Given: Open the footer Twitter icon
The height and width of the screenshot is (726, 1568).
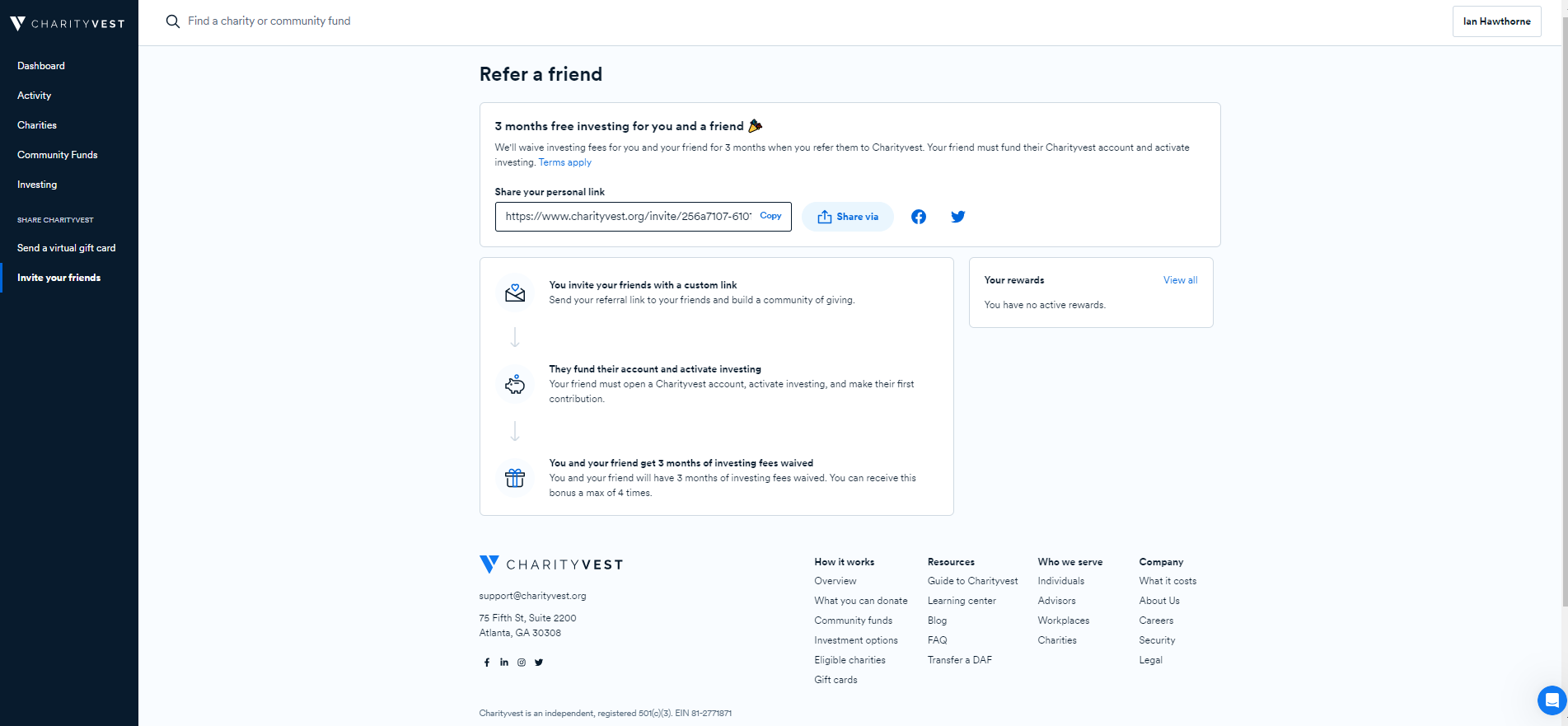Looking at the screenshot, I should 539,663.
